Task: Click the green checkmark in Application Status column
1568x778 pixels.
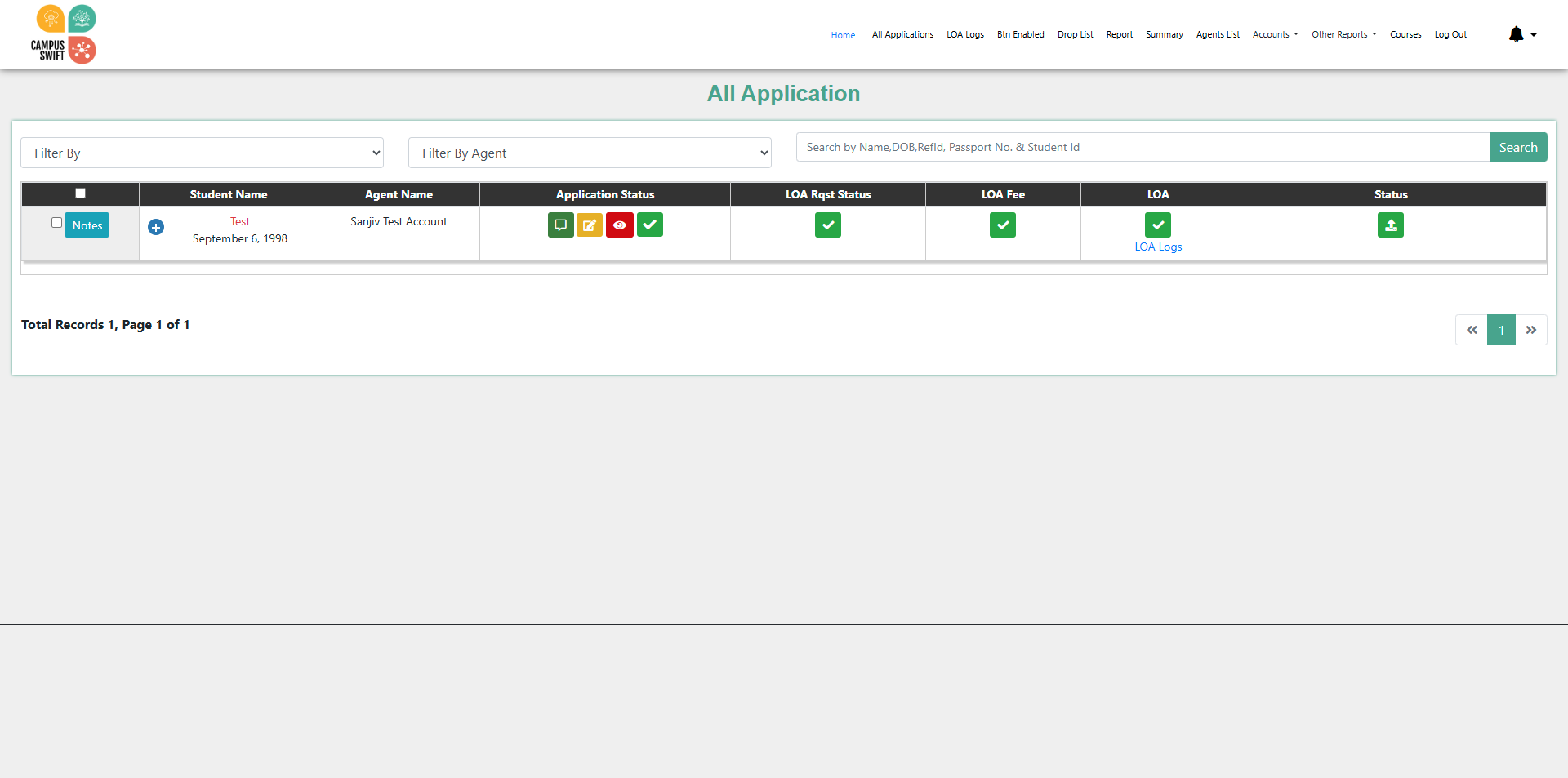Action: coord(650,225)
